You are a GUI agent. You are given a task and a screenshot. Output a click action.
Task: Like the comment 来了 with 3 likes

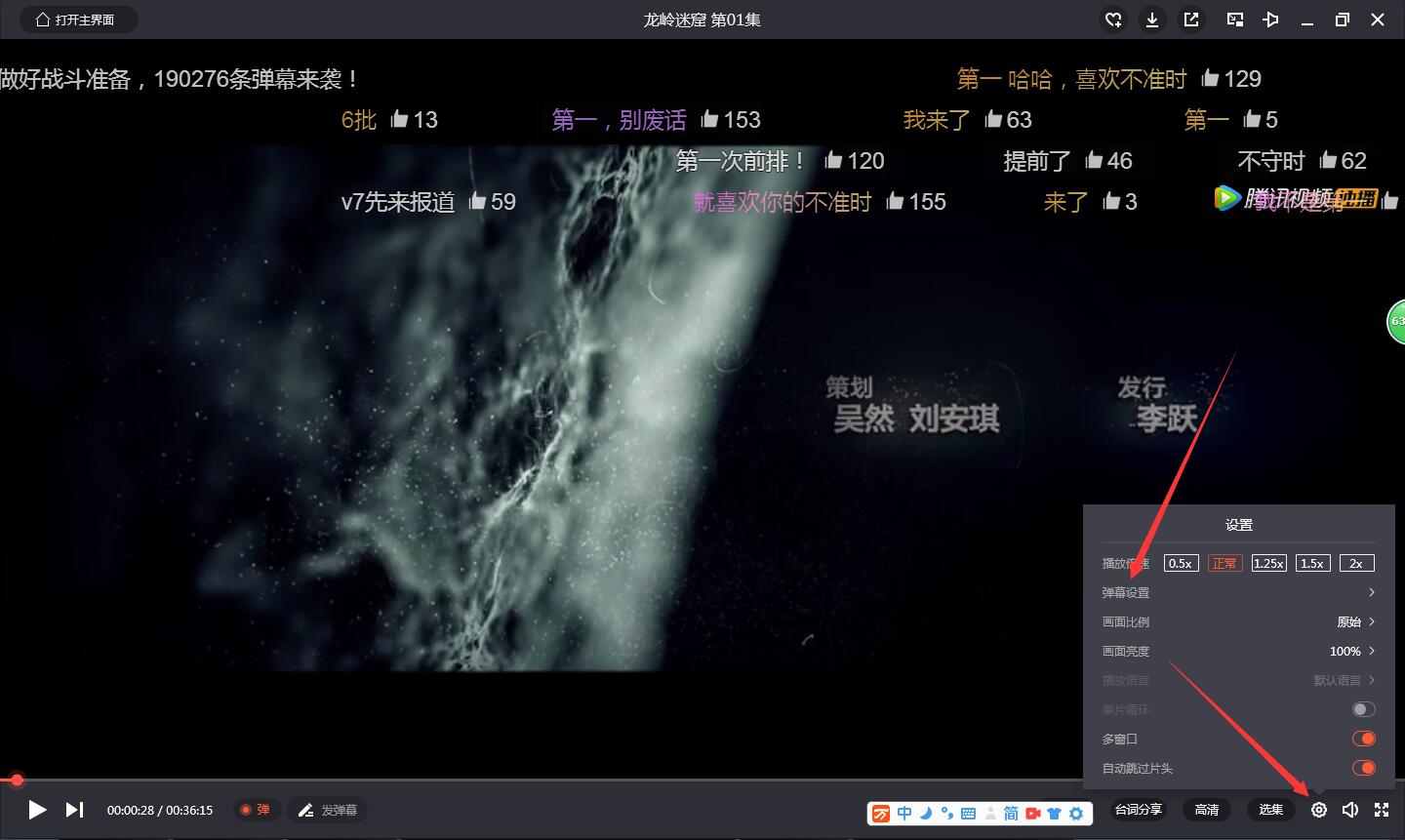click(x=1111, y=201)
